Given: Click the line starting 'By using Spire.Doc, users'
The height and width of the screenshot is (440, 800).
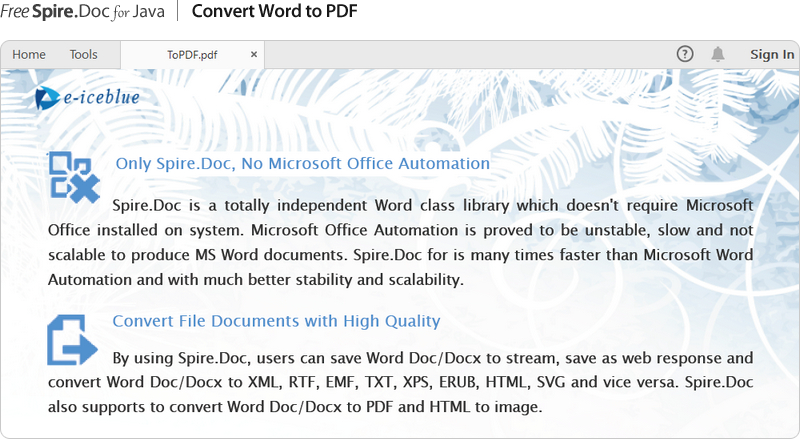Looking at the screenshot, I should [433, 358].
